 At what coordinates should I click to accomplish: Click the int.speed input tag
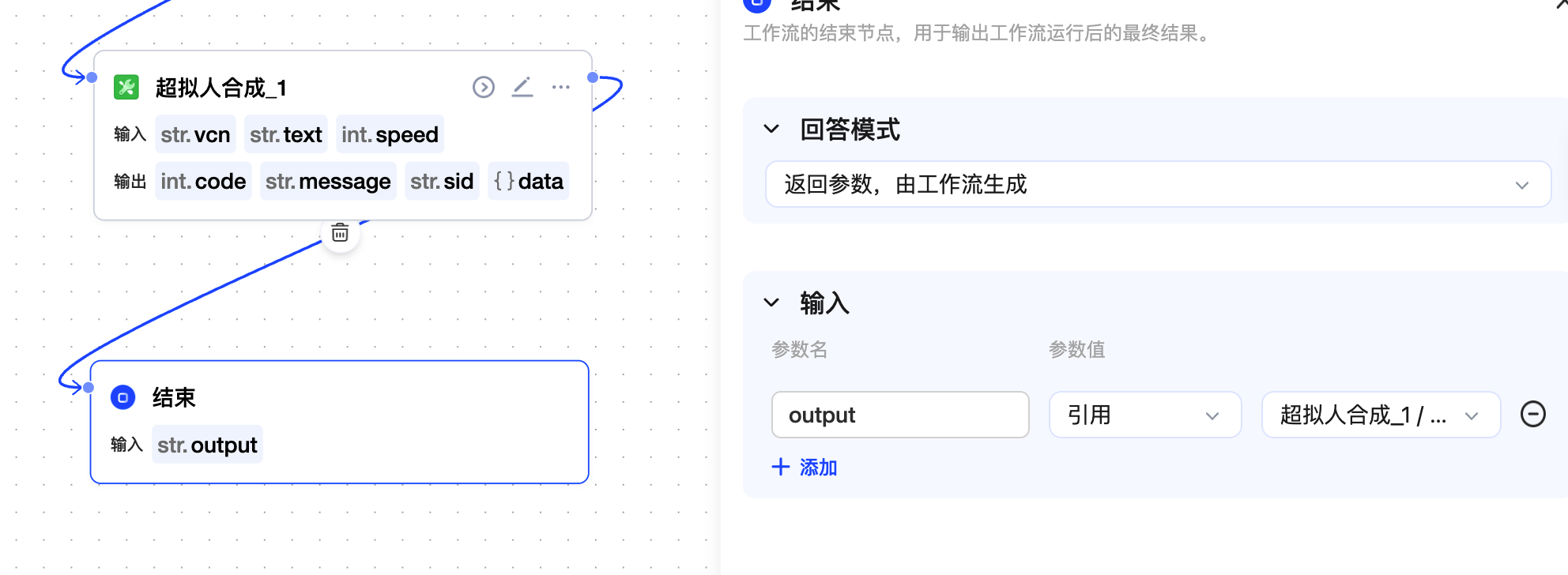pos(390,134)
